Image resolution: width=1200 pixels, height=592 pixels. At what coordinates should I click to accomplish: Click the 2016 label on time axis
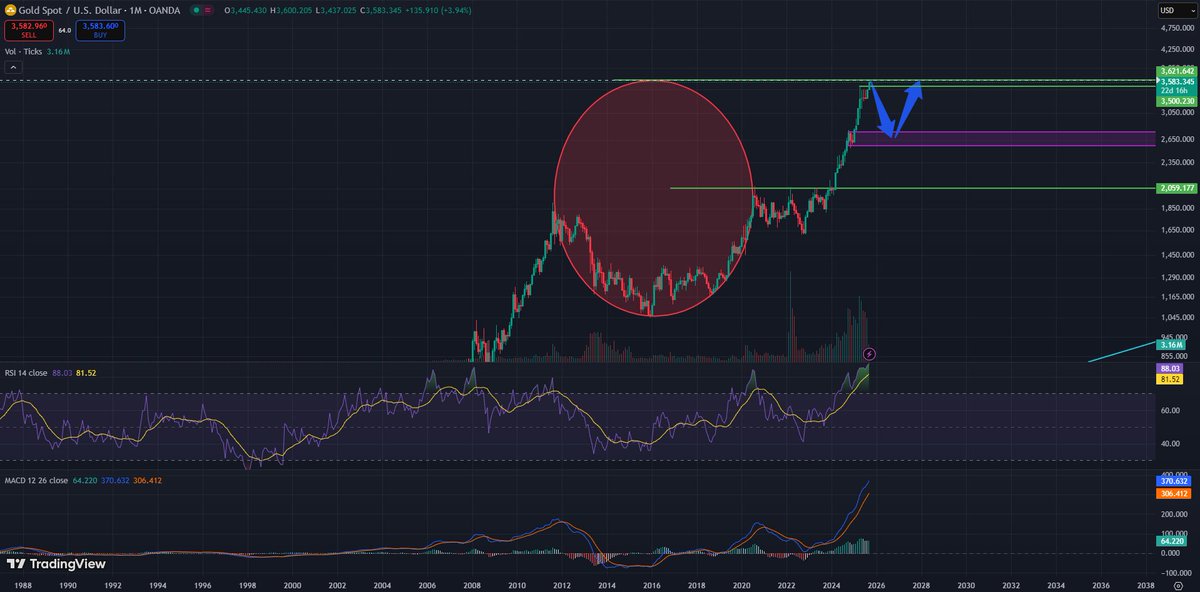coord(651,585)
